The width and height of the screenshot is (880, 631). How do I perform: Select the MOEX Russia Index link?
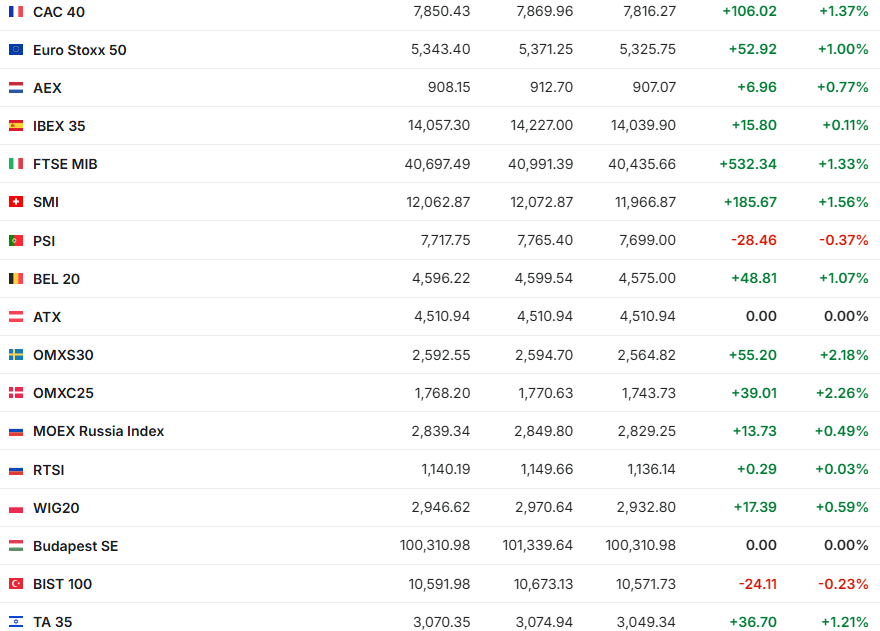click(x=98, y=431)
